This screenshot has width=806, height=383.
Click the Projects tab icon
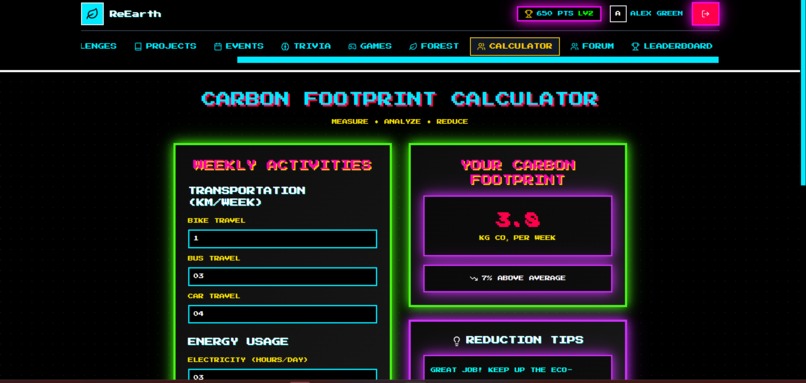coord(138,46)
